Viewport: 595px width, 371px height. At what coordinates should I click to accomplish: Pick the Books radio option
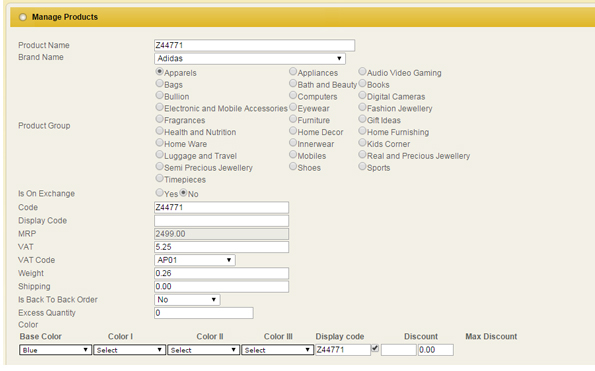click(x=362, y=83)
